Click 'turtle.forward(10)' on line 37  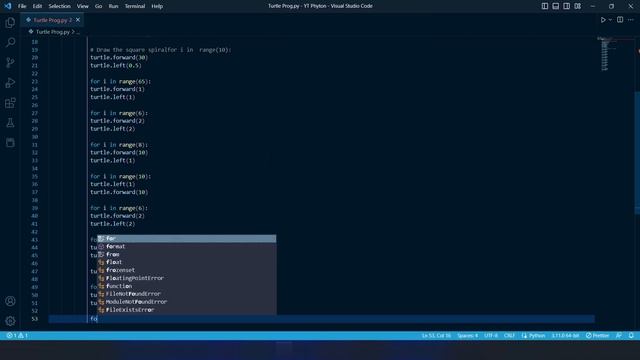coord(119,192)
